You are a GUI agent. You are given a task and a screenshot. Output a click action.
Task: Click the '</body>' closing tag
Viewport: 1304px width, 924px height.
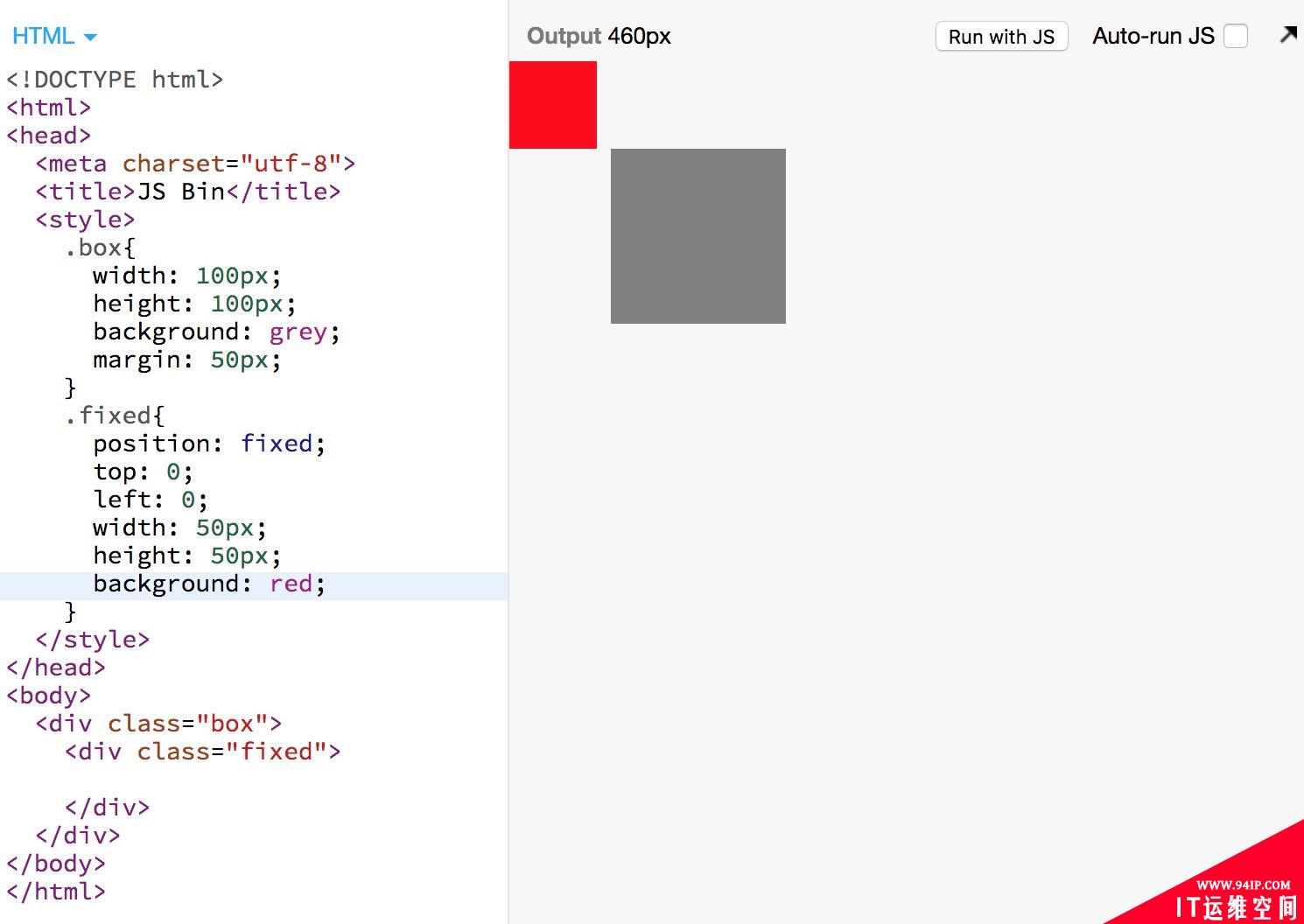[x=56, y=864]
